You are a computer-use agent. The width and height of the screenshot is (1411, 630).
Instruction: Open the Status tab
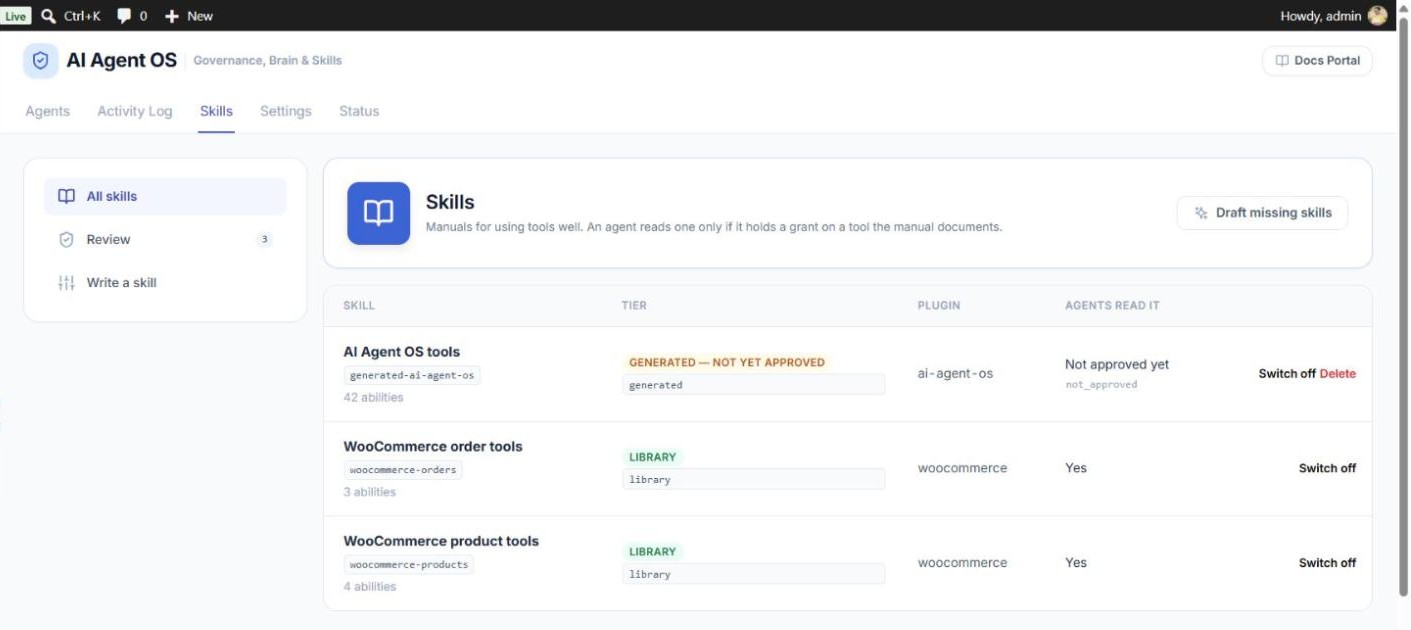pos(359,111)
